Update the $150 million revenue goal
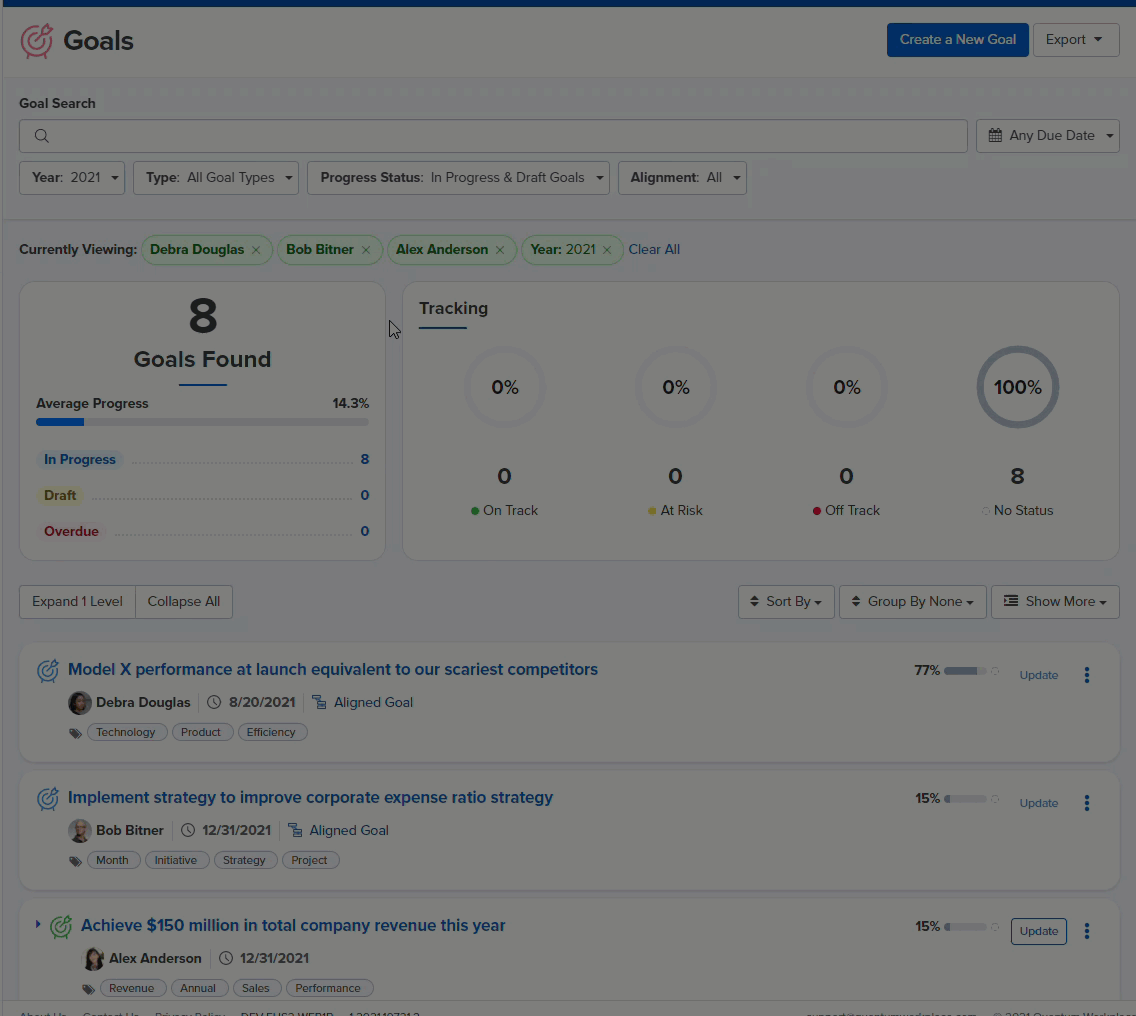1136x1016 pixels. click(x=1039, y=931)
